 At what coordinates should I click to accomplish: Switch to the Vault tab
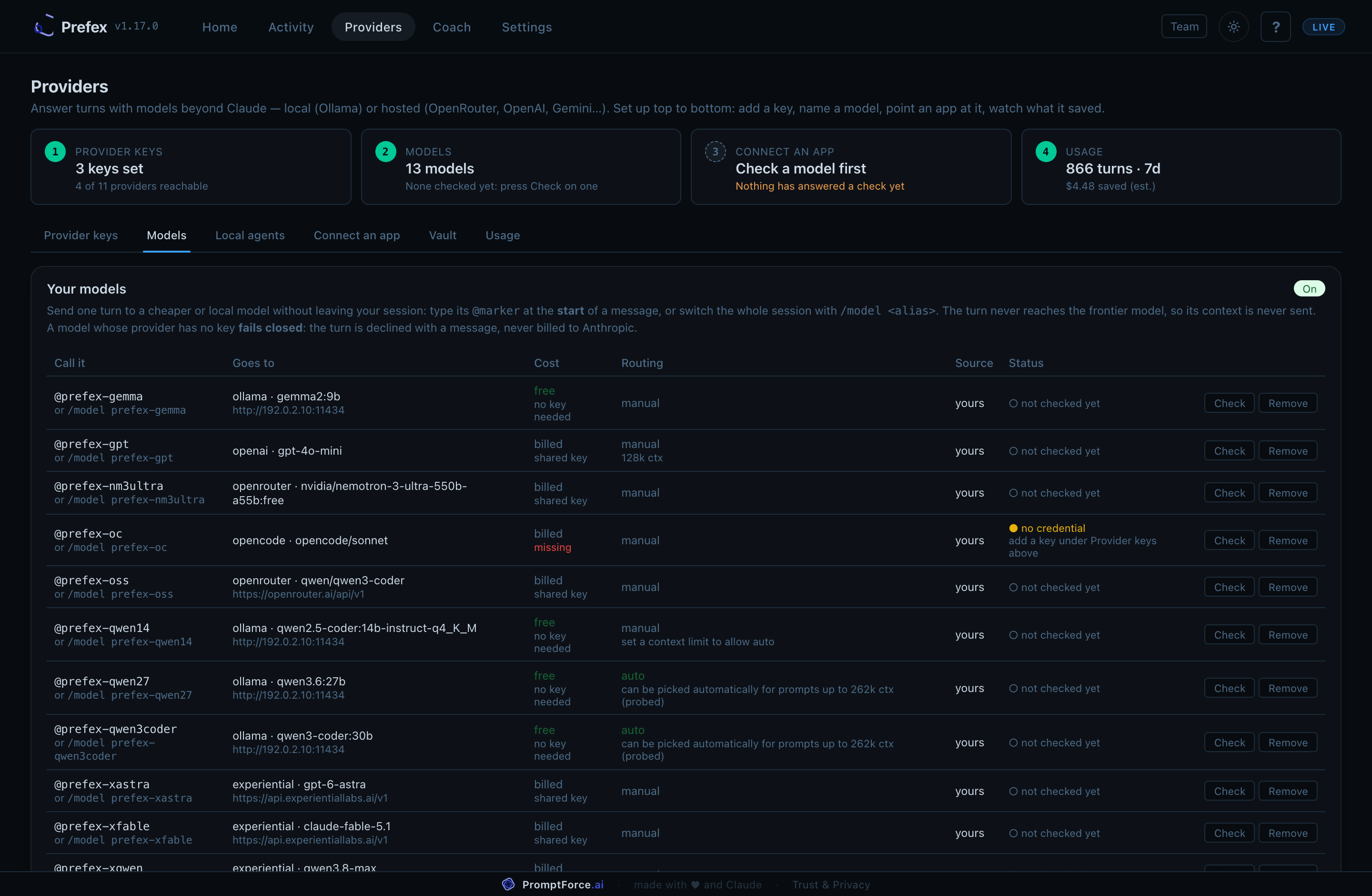click(443, 235)
